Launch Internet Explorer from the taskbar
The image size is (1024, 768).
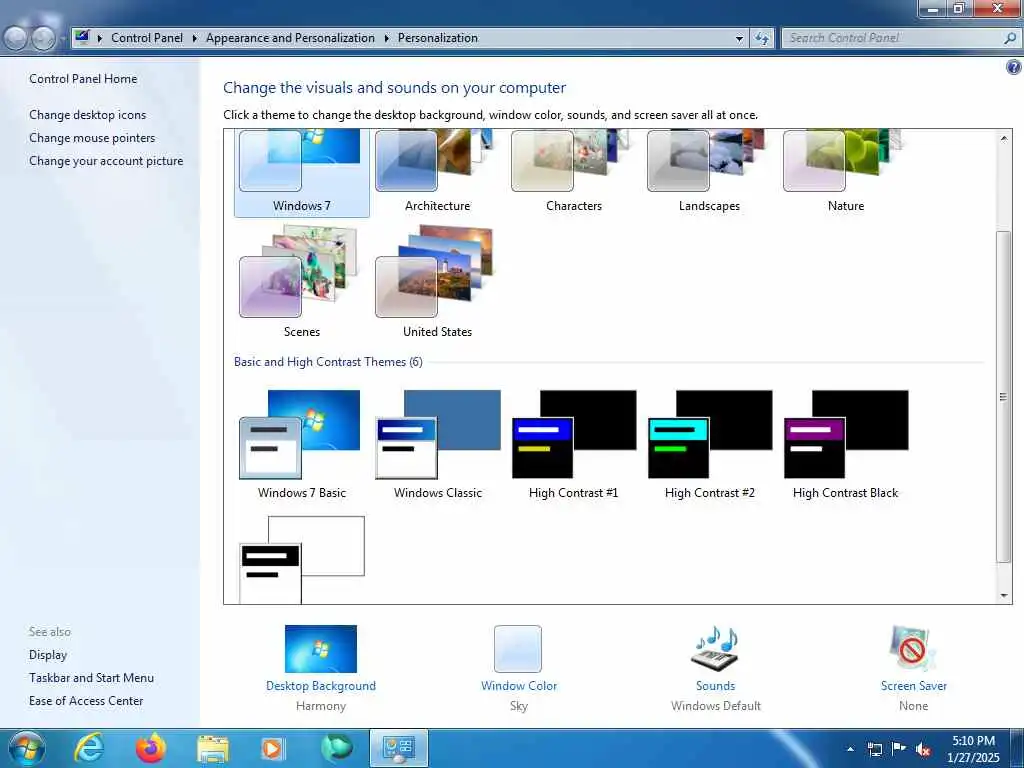(88, 748)
